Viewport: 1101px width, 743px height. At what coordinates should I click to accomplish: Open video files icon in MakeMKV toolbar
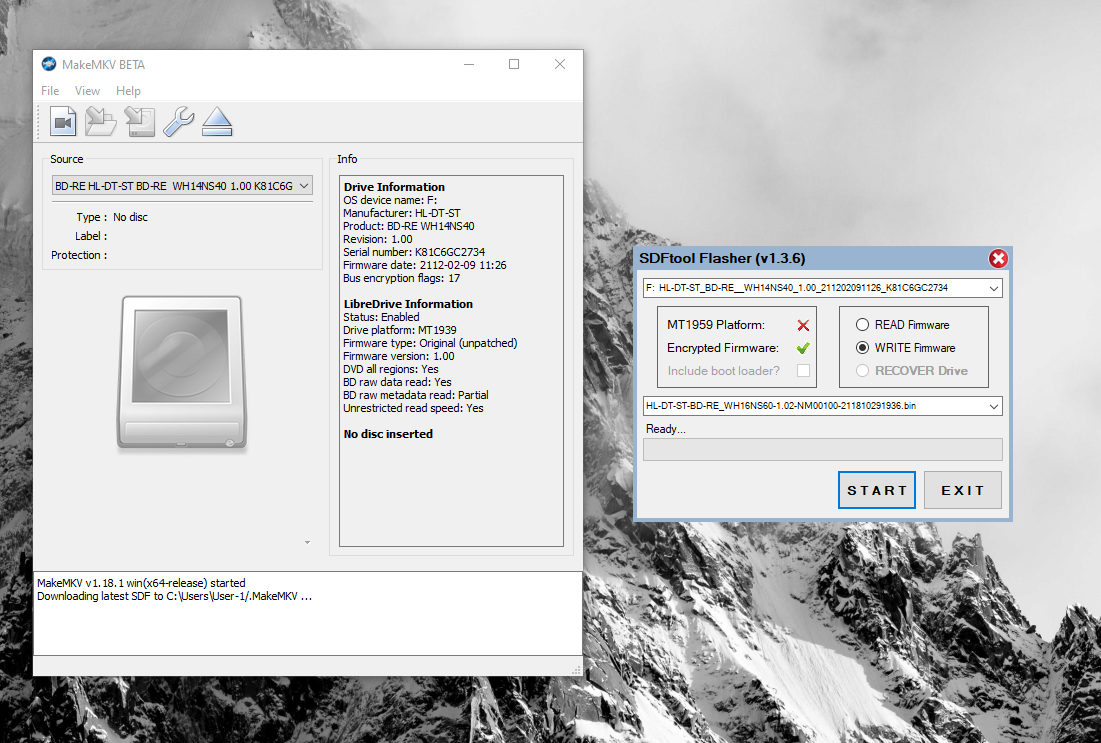point(63,121)
